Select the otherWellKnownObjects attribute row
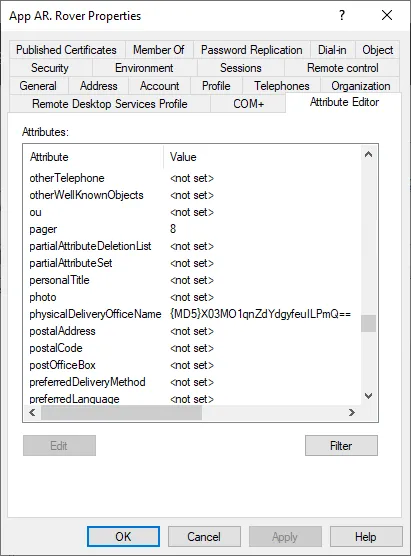This screenshot has width=411, height=556. (x=192, y=195)
